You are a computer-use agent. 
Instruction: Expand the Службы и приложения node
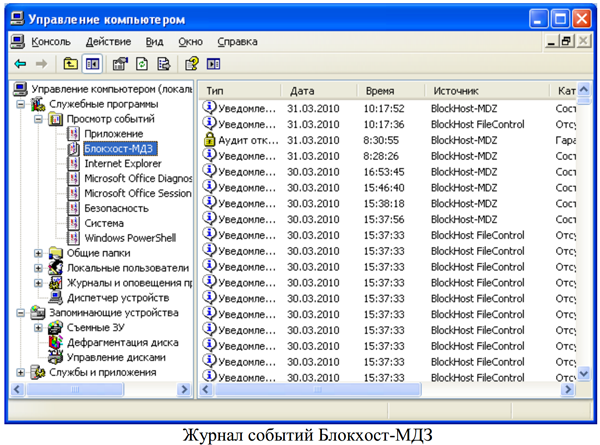click(x=21, y=372)
